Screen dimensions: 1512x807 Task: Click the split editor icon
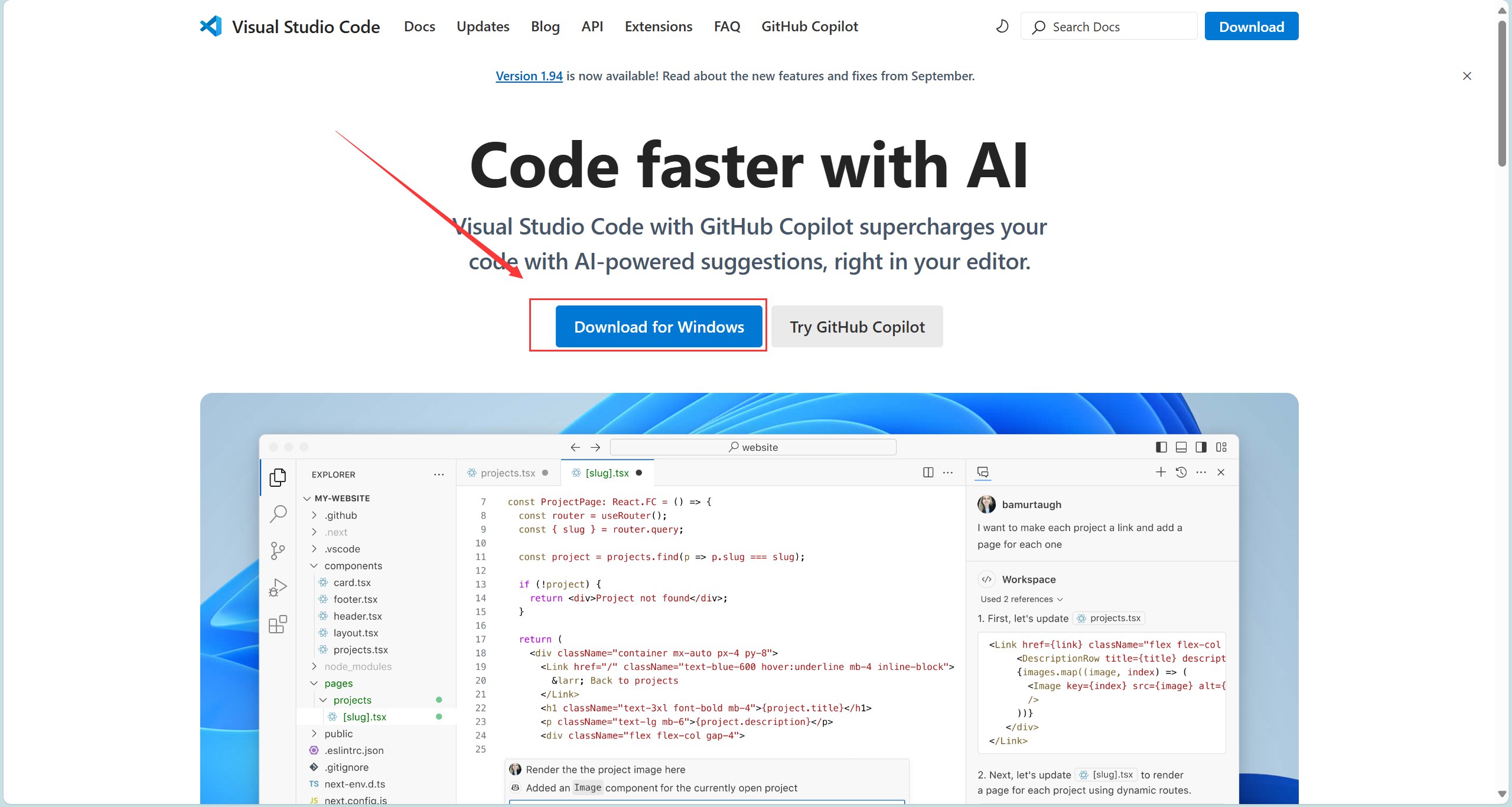pos(928,473)
